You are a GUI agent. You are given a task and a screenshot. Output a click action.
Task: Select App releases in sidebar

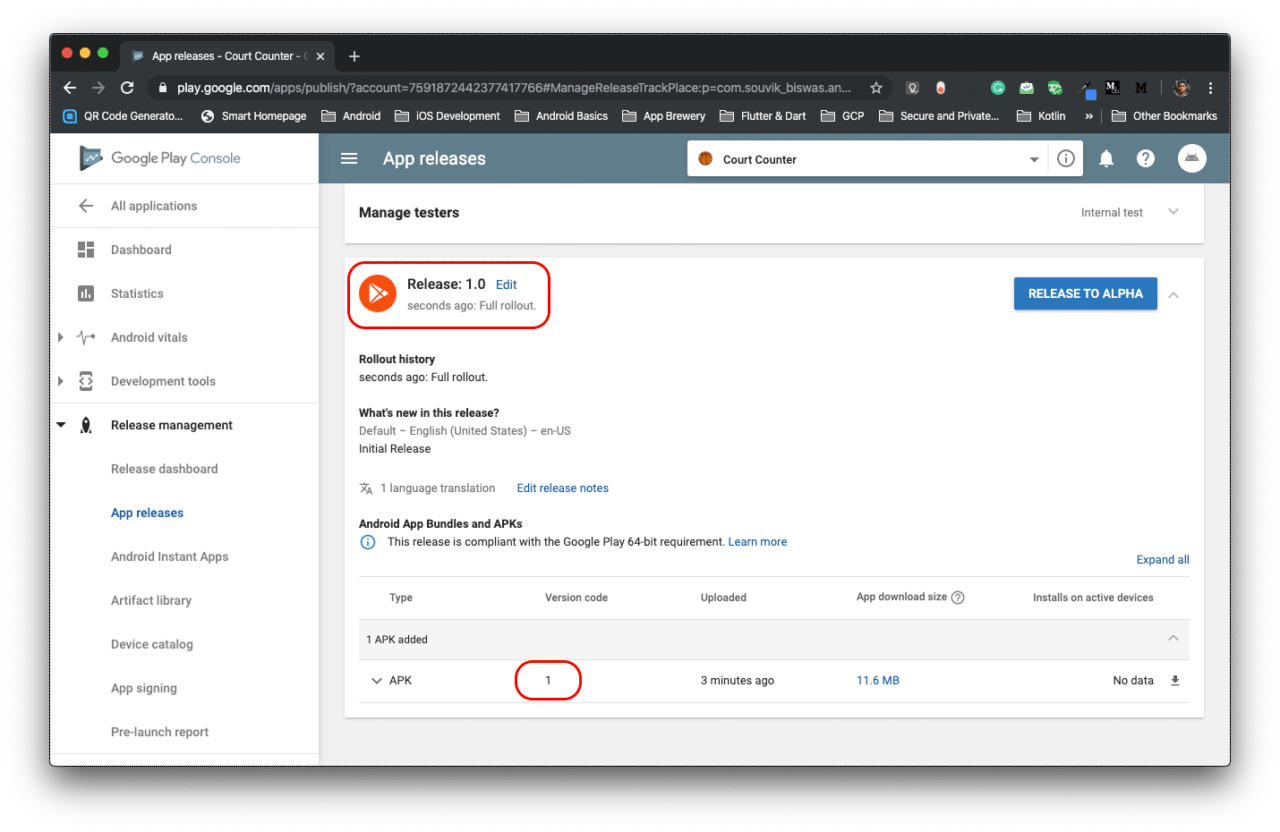pos(147,513)
